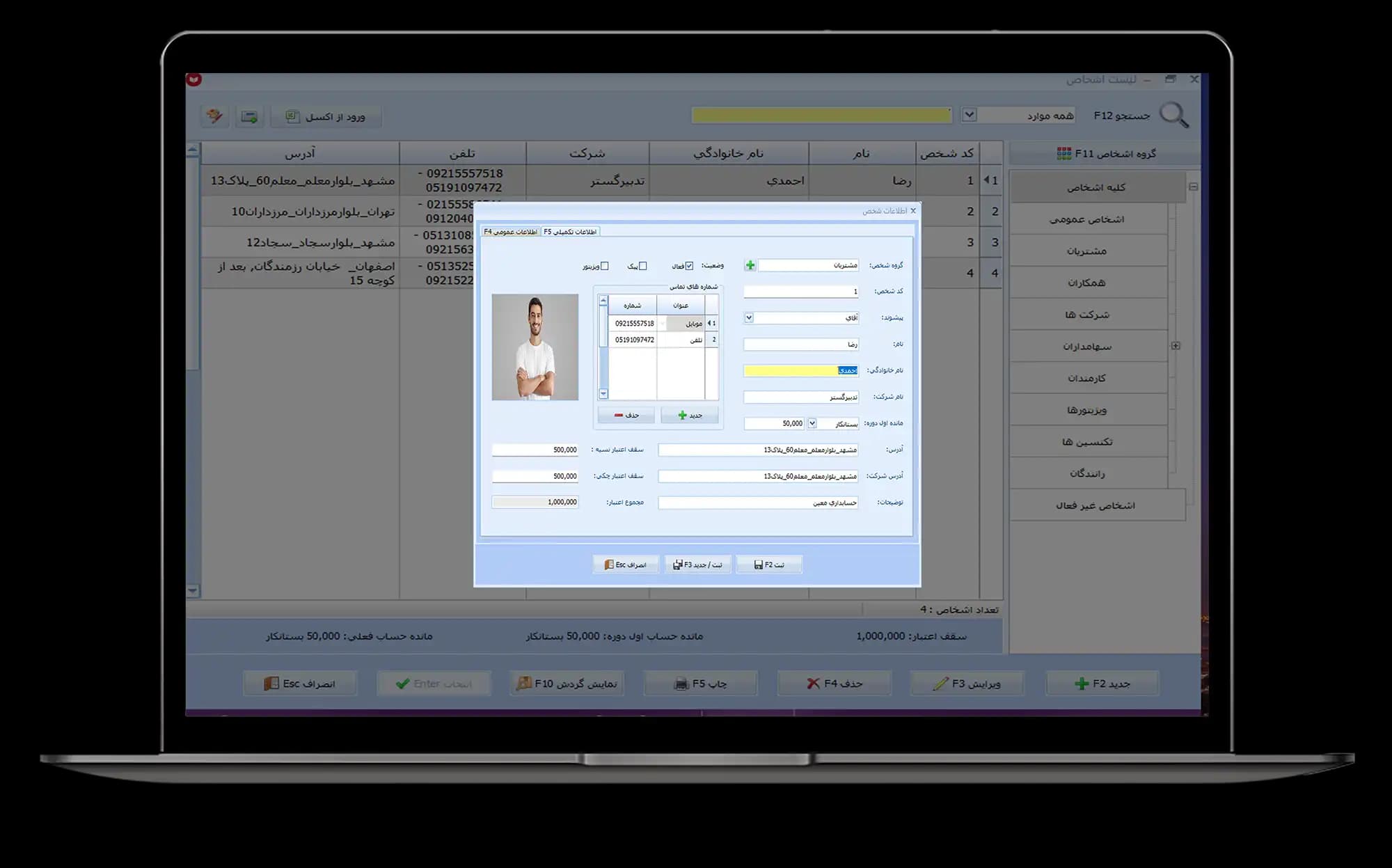Click the F2 save (ثبت) button in dialog
Viewport: 1392px width, 868px height.
click(769, 565)
